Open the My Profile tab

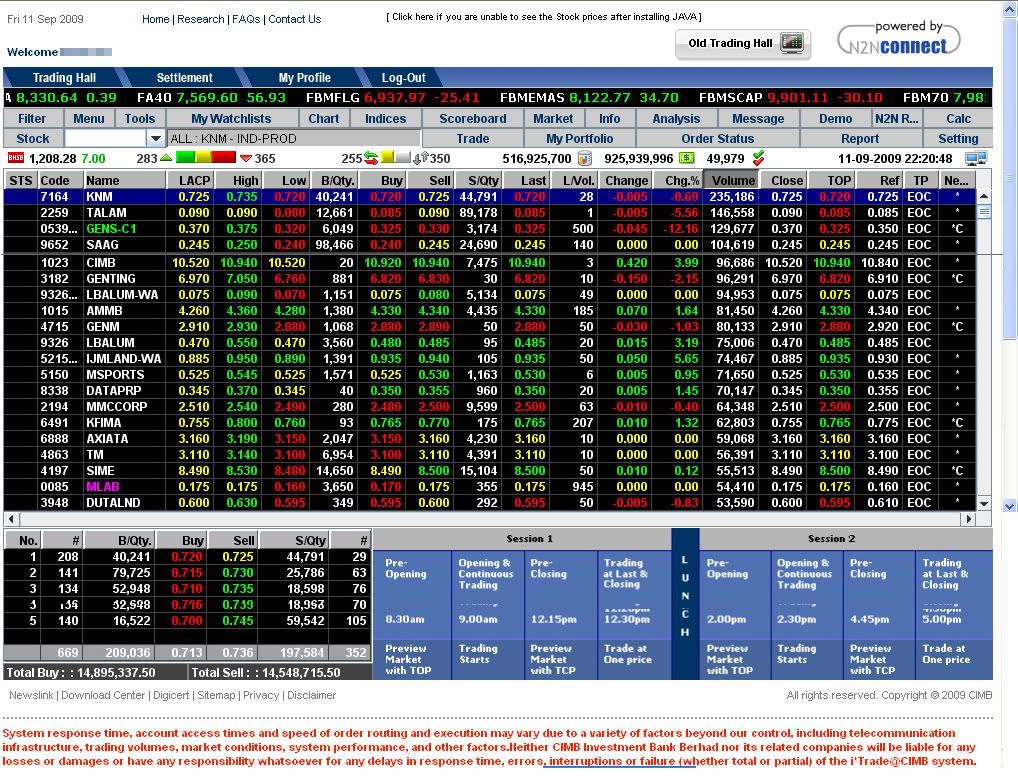click(x=304, y=78)
